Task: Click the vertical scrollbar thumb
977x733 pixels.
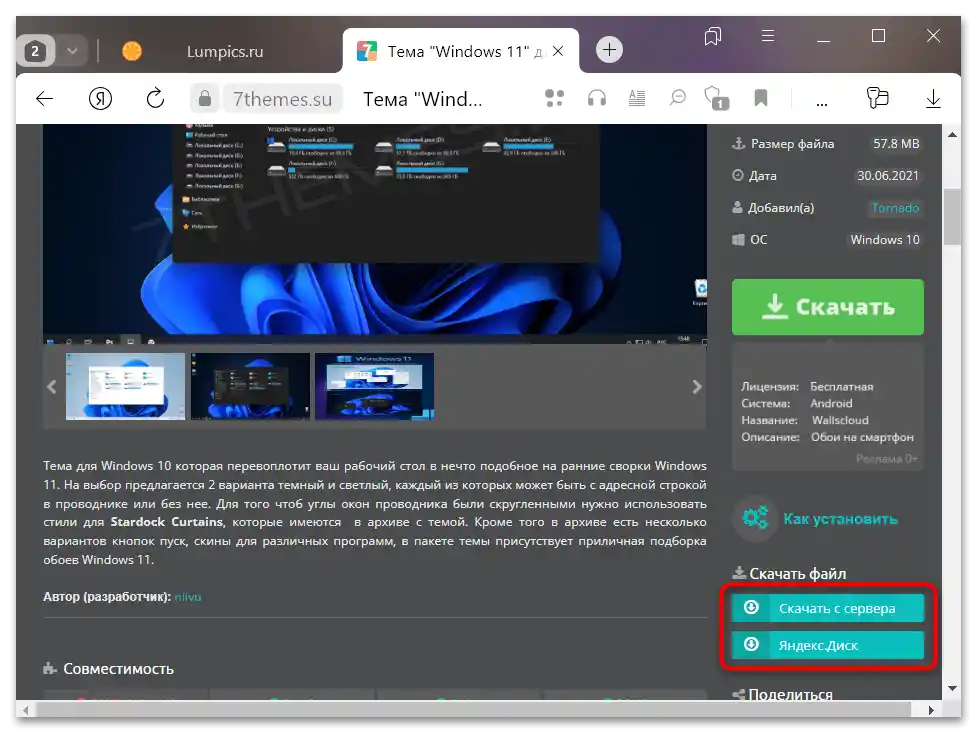Action: (x=951, y=217)
